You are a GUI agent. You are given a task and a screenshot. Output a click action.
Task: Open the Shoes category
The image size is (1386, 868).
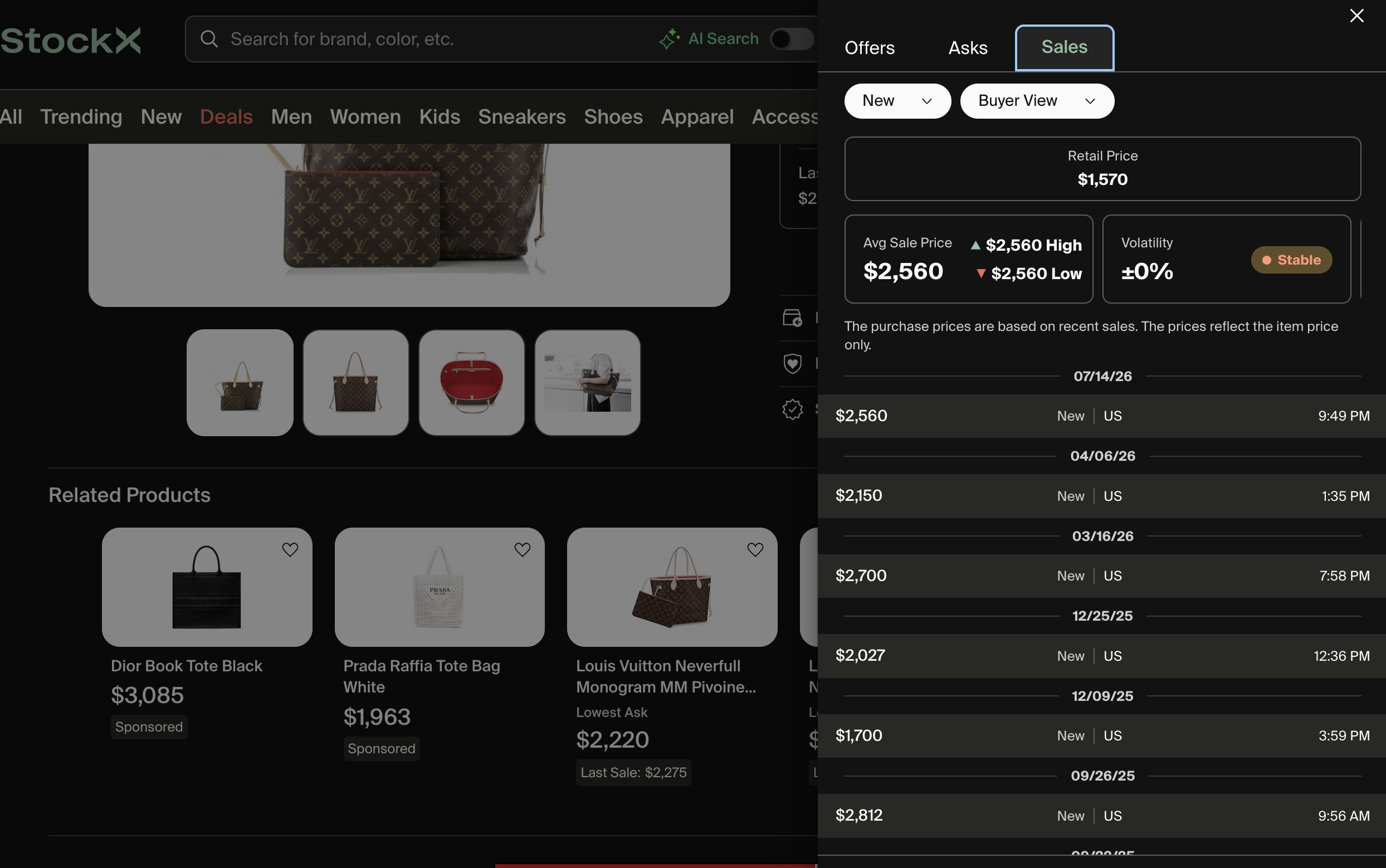(613, 116)
